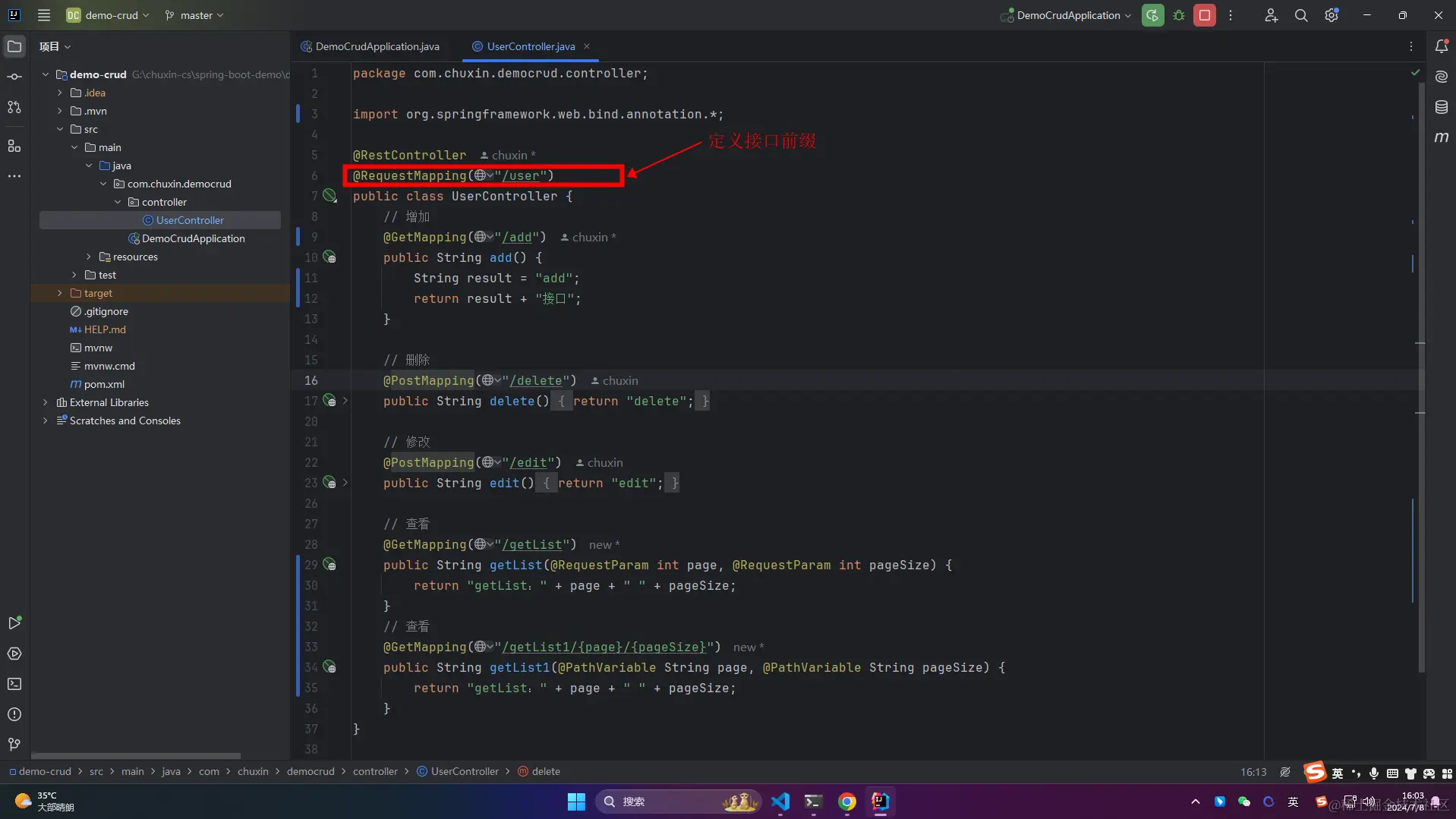This screenshot has height=819, width=1456.
Task: Open the Database tool window
Action: (x=1442, y=107)
